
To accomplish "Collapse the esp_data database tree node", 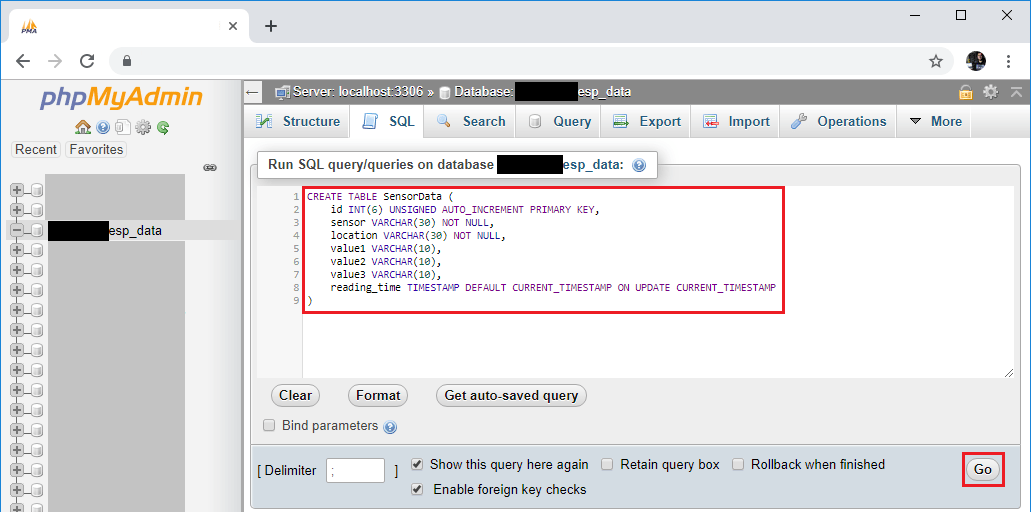I will click(16, 230).
